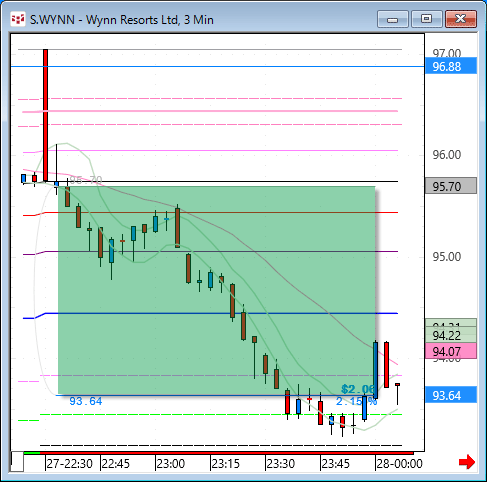Select the tall blue candle at 28-00:00
Screen dimensions: 487x482
375,370
